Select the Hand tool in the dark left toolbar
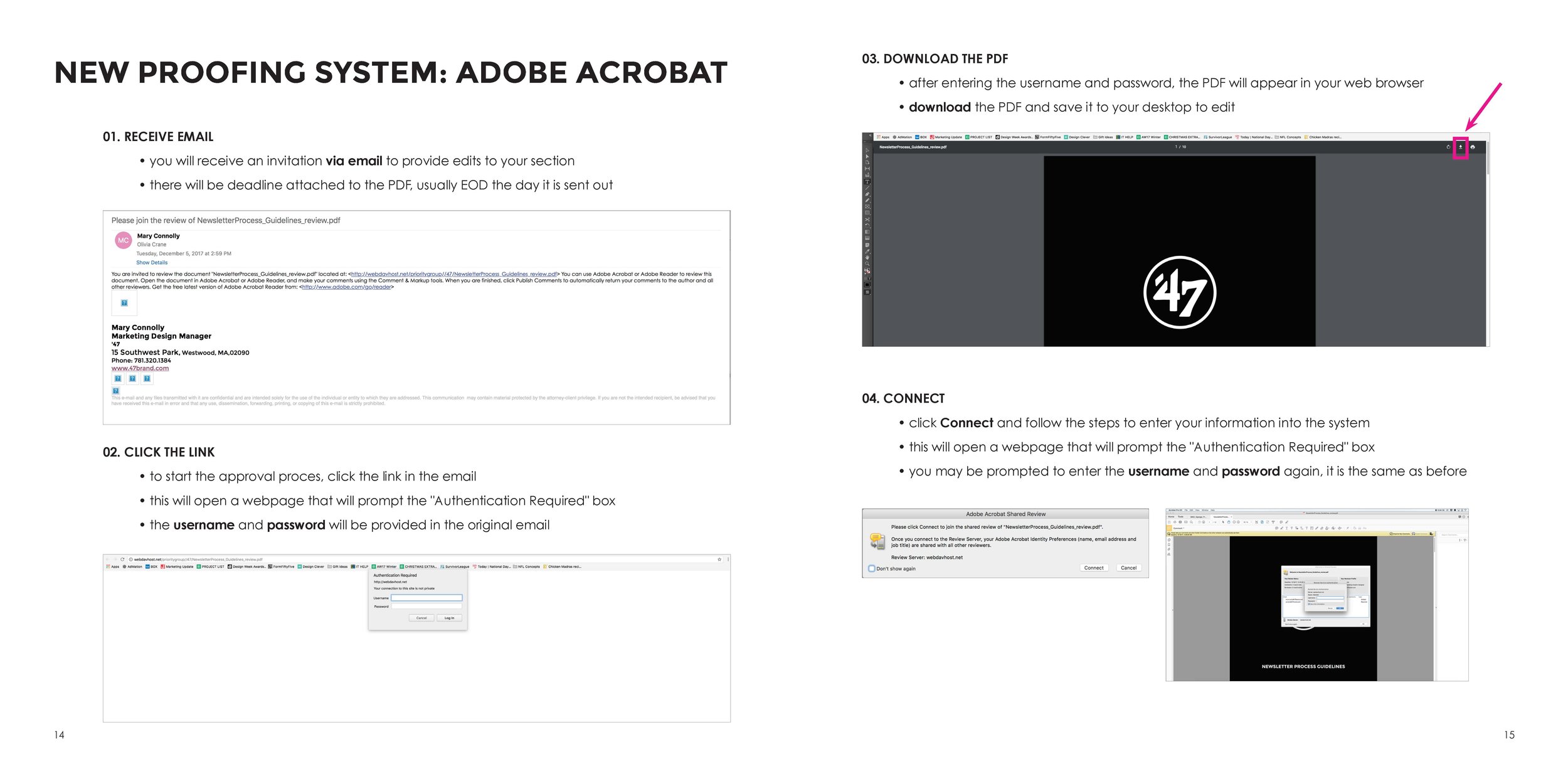This screenshot has height=784, width=1568. coord(867,257)
